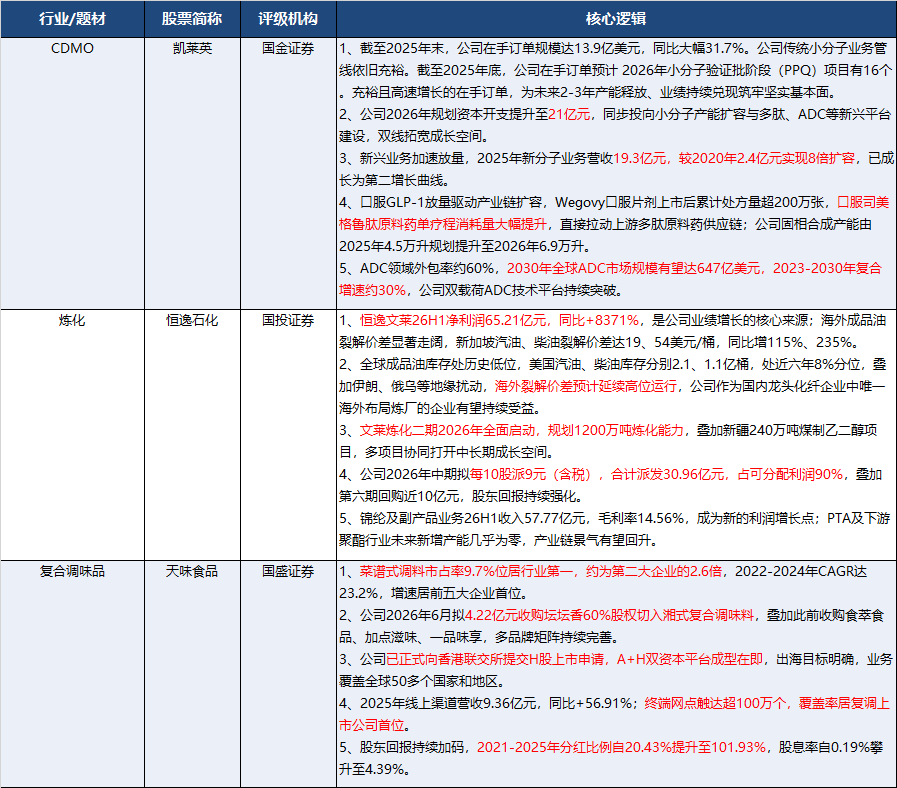
Task: Click the line 2025年线上渠道营收9.36亿元
Action: 614,703
